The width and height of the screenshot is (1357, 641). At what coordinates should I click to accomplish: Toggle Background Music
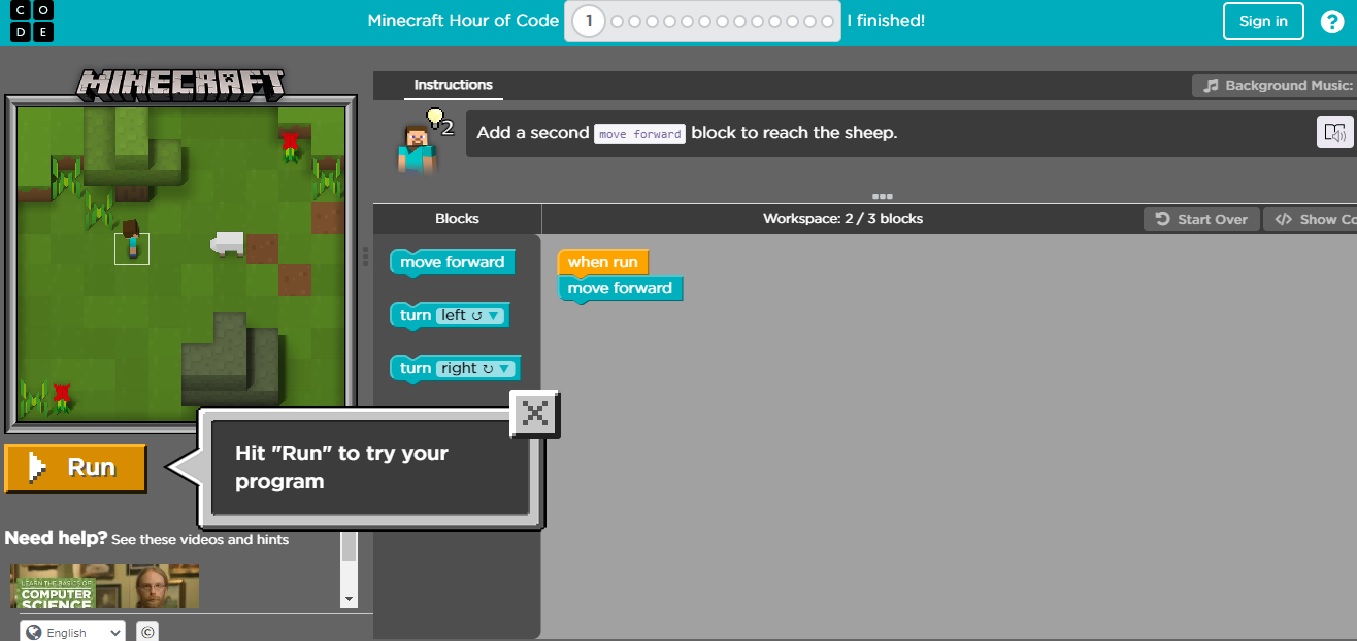[x=1275, y=86]
